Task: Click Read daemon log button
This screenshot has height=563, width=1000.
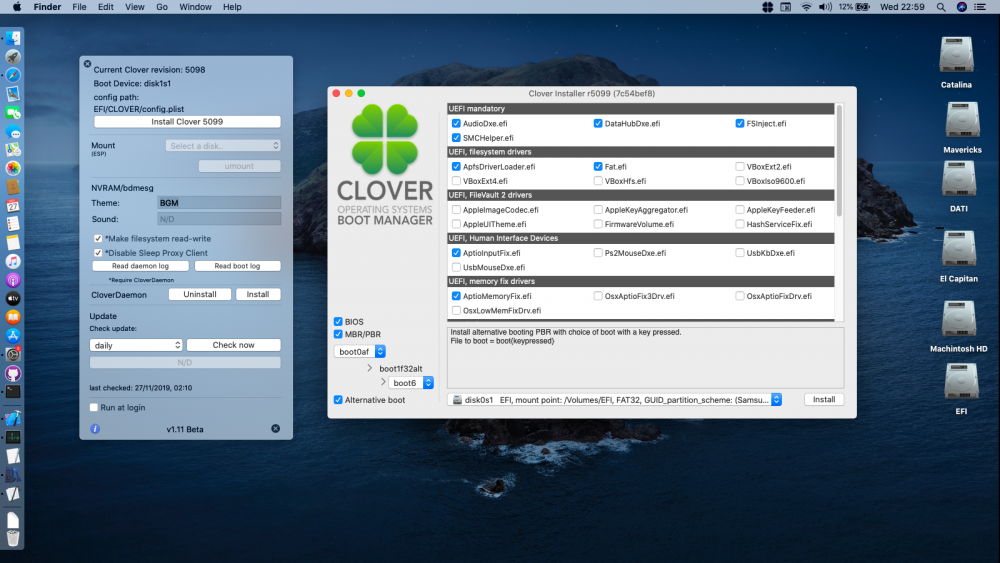Action: pos(140,266)
